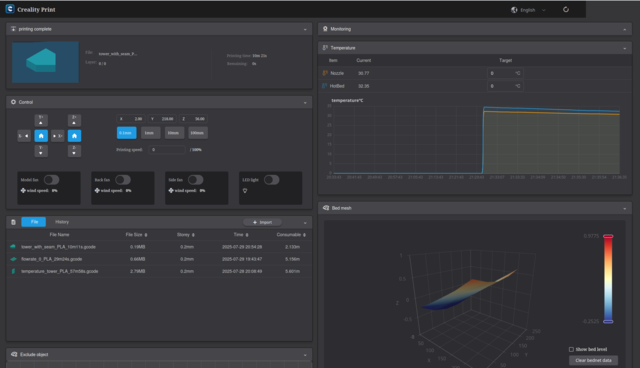
Task: Click the Monitoring camera icon
Action: click(x=325, y=29)
